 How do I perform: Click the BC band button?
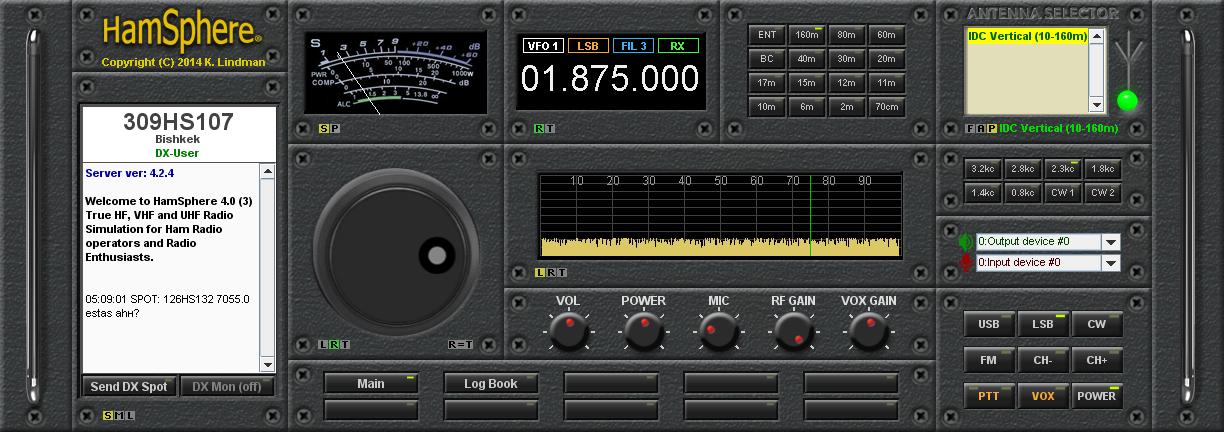click(x=767, y=59)
